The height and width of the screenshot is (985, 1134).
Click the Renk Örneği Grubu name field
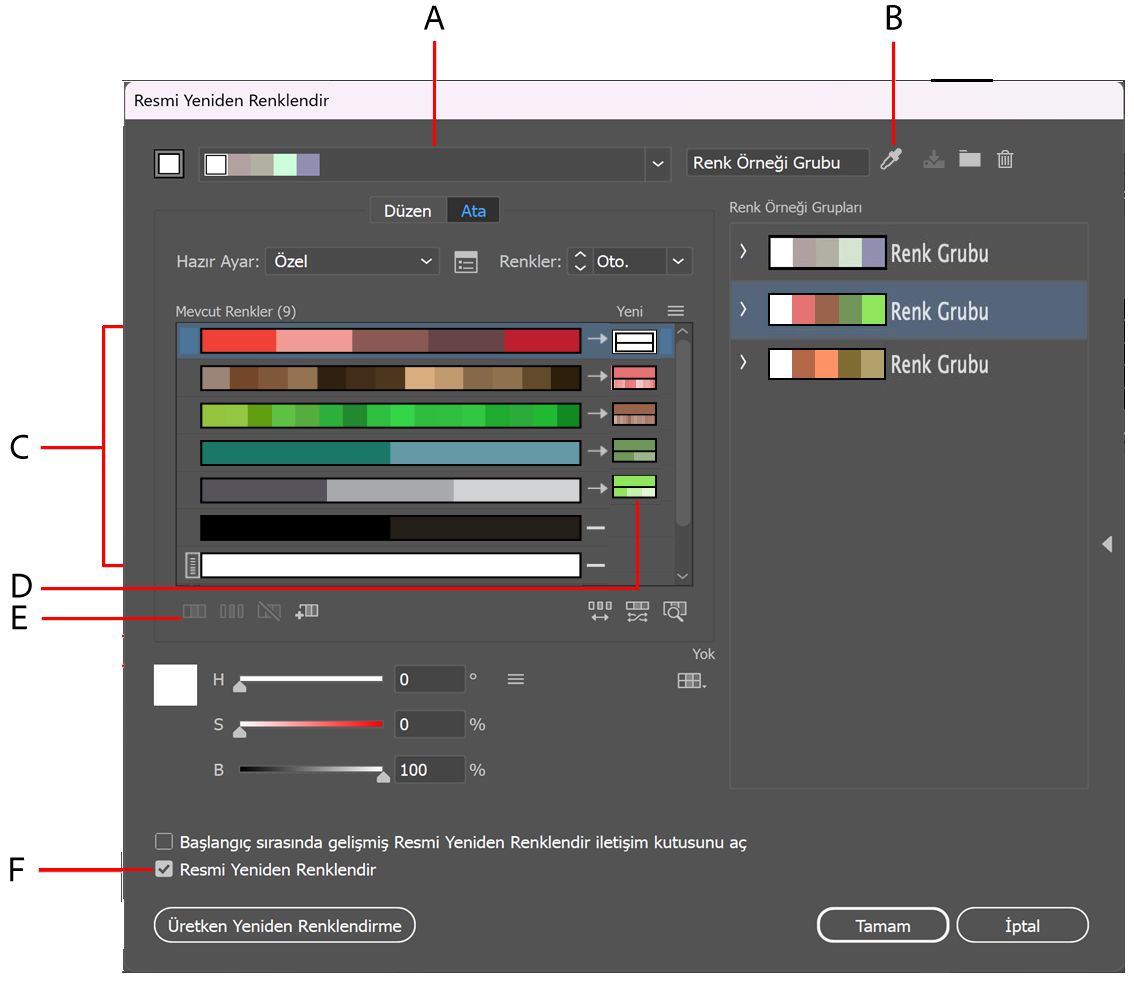point(777,163)
